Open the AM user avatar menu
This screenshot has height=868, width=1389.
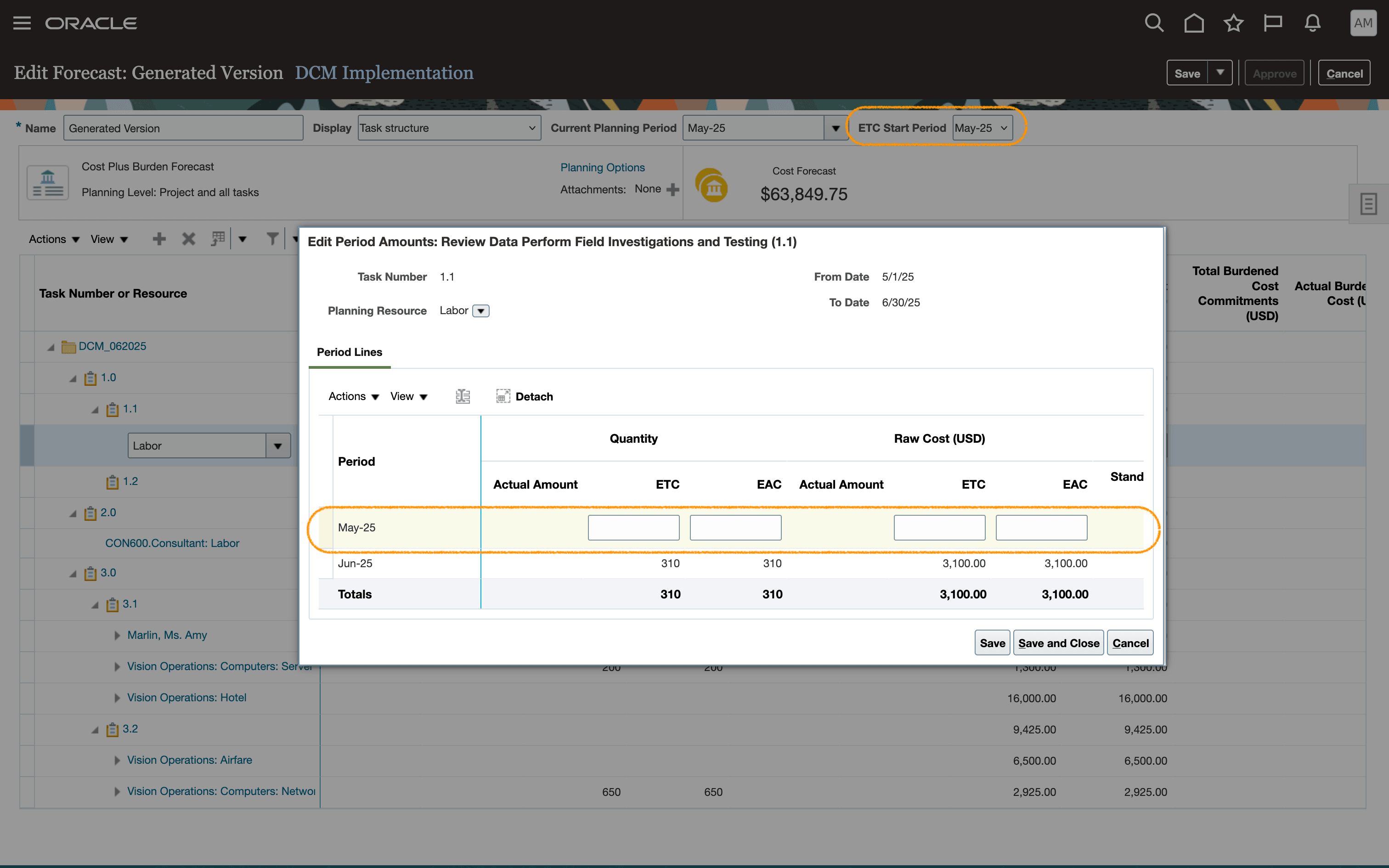tap(1363, 23)
